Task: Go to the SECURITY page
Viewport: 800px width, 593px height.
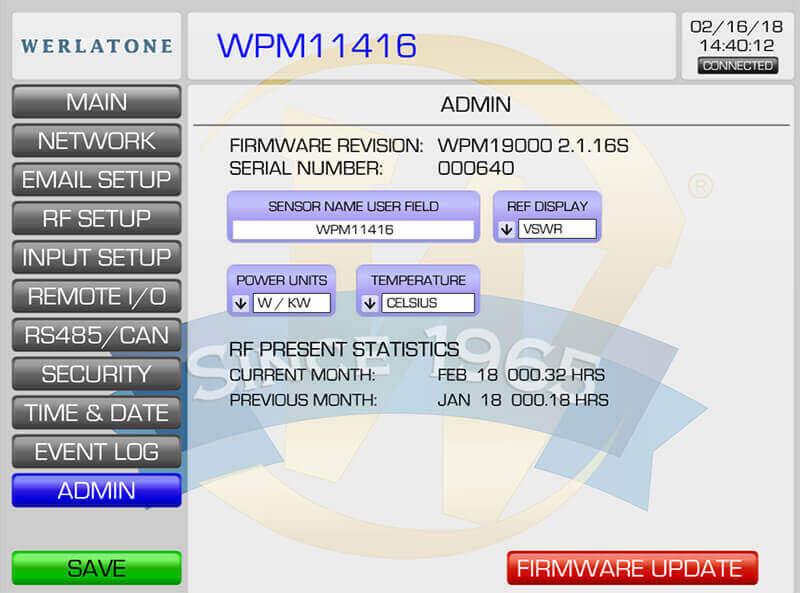Action: click(96, 374)
